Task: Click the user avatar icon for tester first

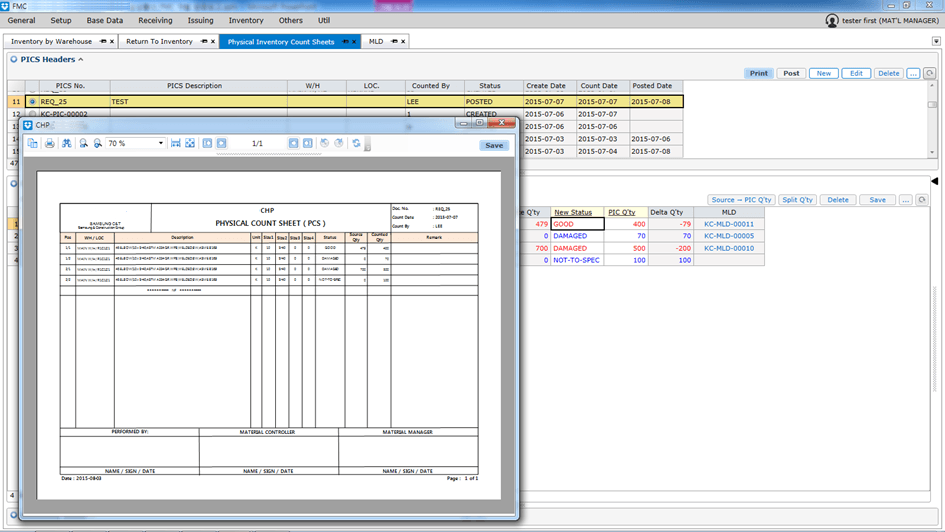Action: tap(832, 20)
